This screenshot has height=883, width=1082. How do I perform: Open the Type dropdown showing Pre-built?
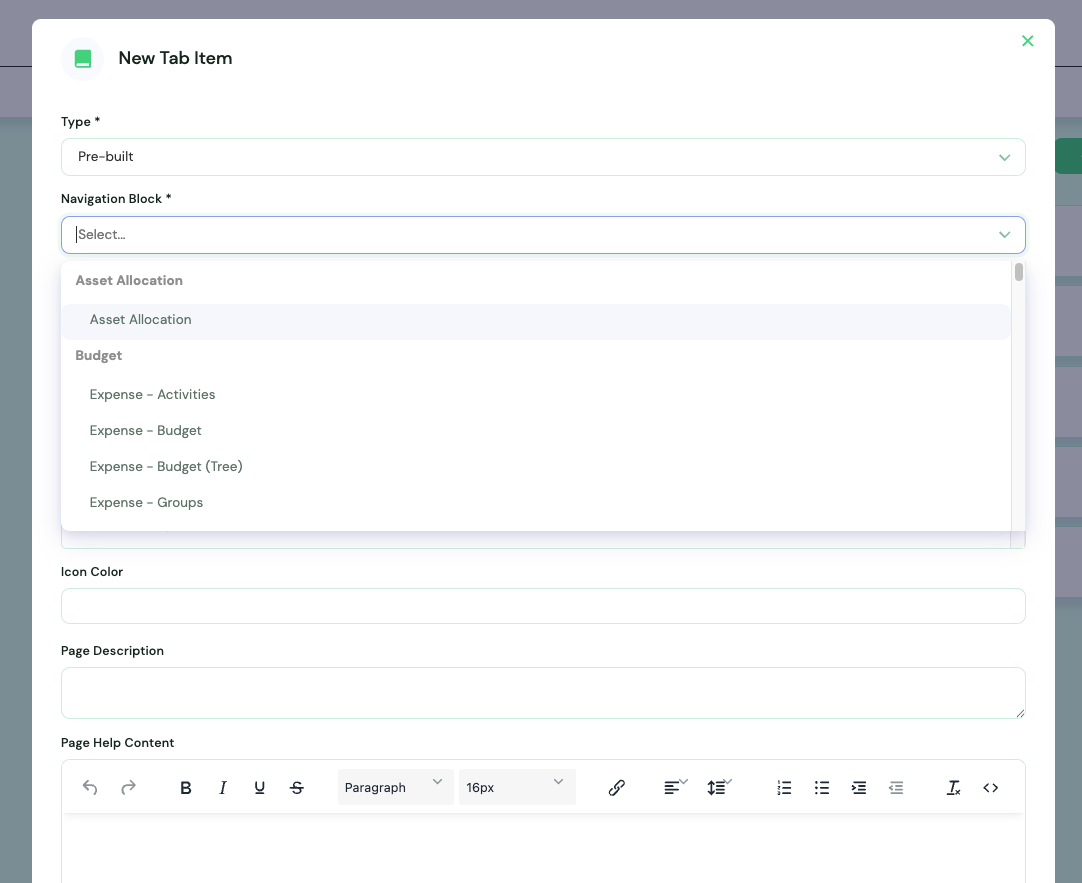pos(543,157)
